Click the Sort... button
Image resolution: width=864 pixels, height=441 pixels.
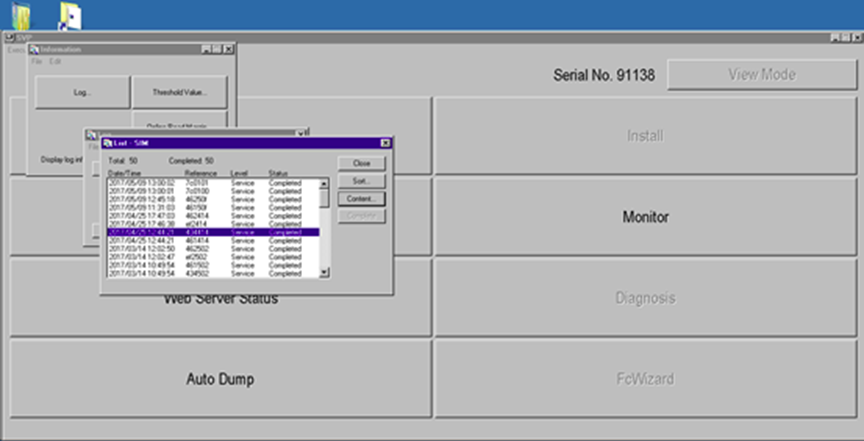(x=361, y=181)
